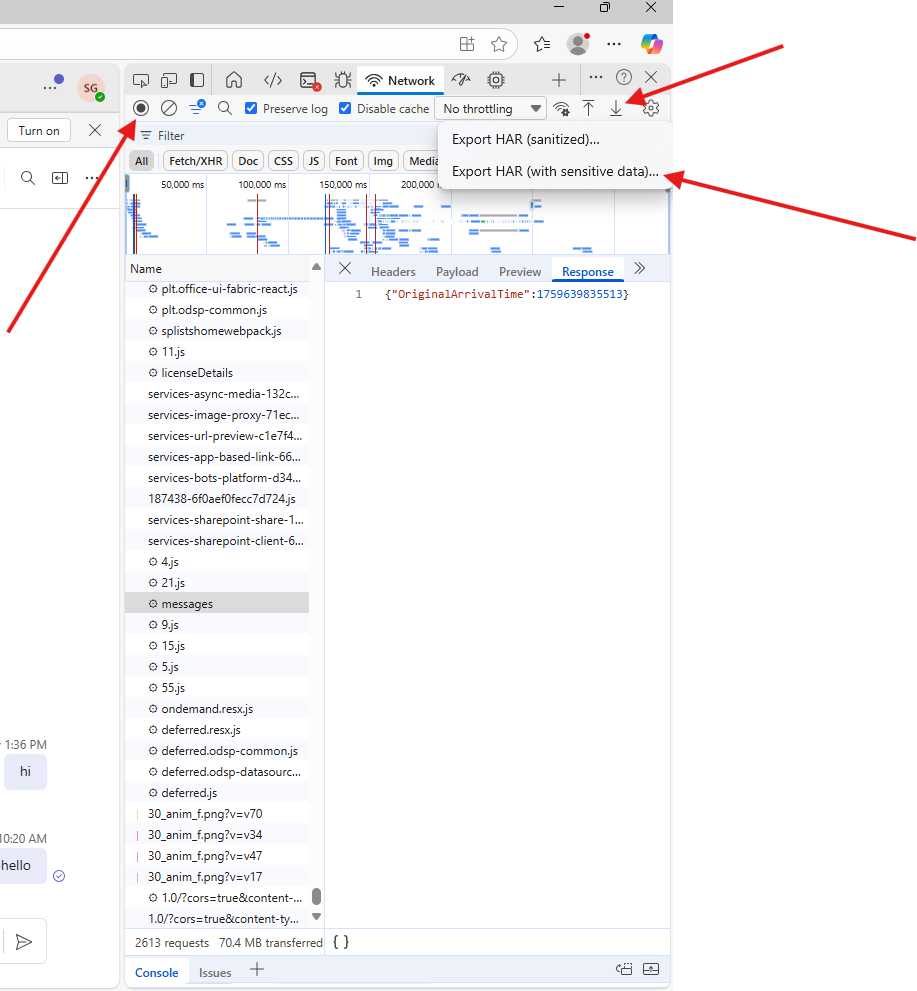Click the Import HAR upload arrow
917x991 pixels.
point(589,108)
